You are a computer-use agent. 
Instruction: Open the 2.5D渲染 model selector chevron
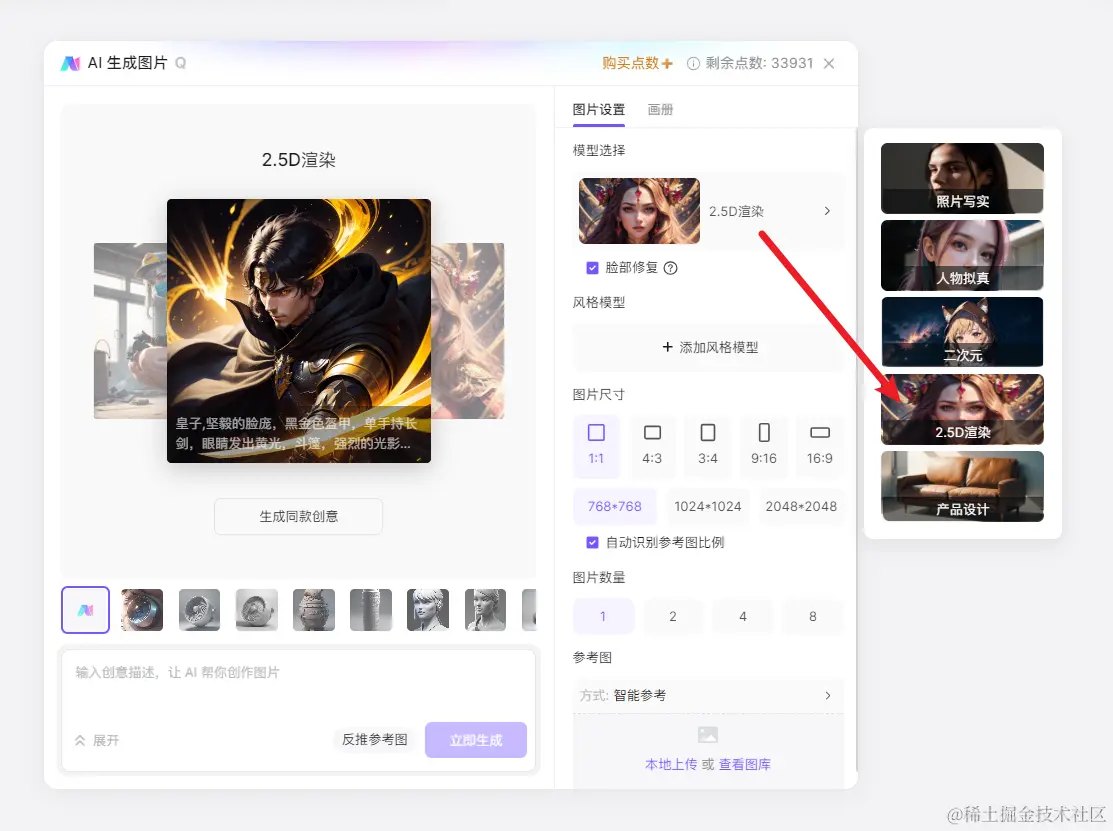click(827, 211)
